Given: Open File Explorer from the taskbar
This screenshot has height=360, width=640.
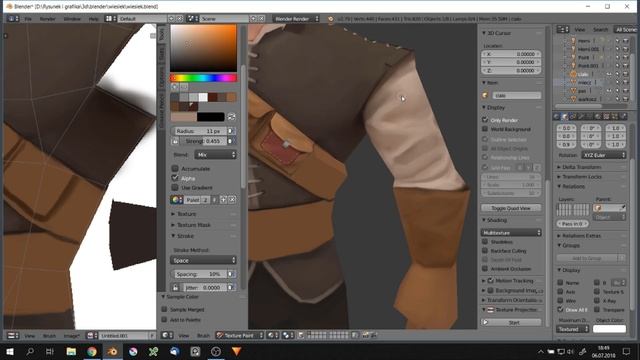Looking at the screenshot, I should (71, 351).
